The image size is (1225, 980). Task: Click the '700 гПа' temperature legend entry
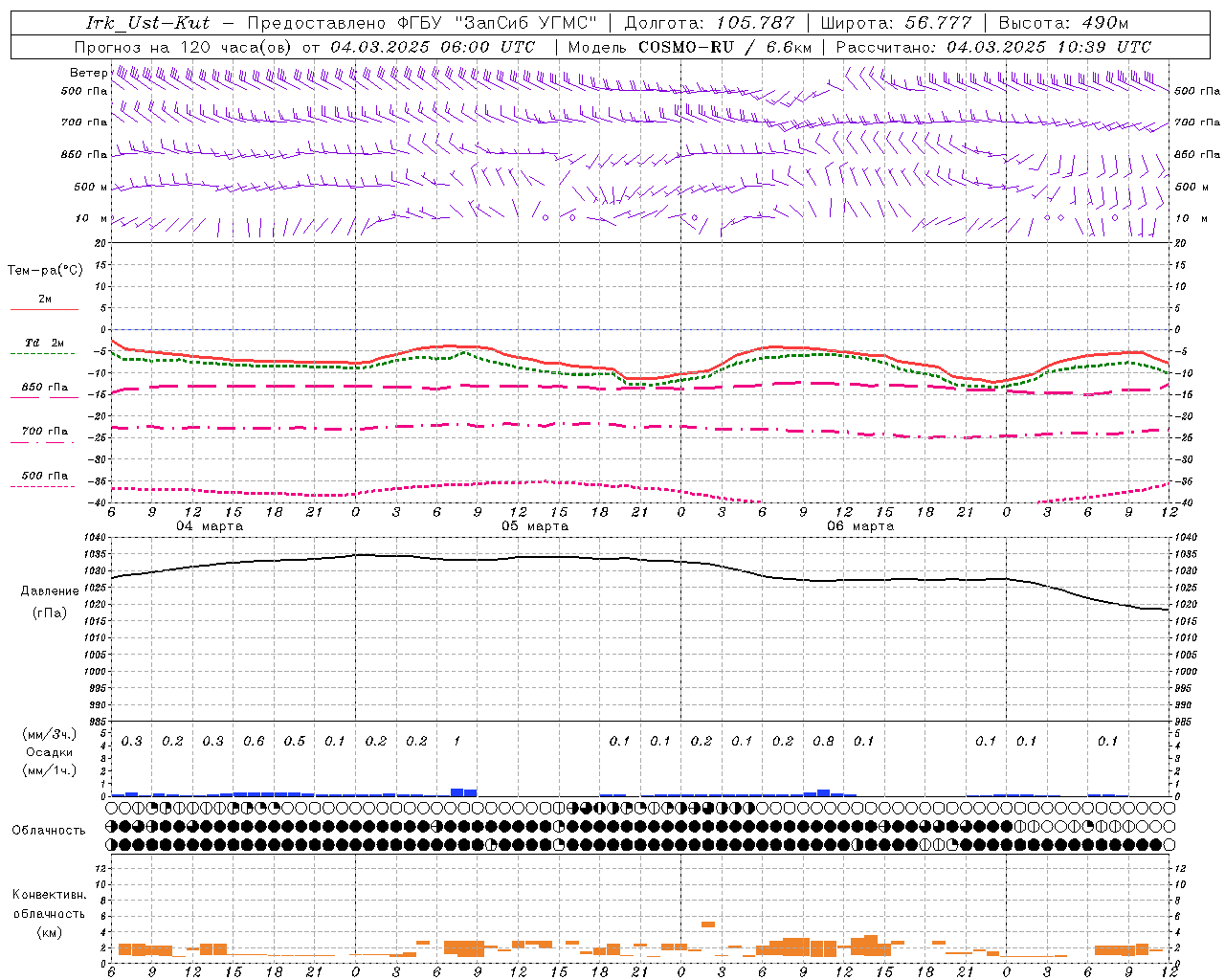[x=45, y=432]
